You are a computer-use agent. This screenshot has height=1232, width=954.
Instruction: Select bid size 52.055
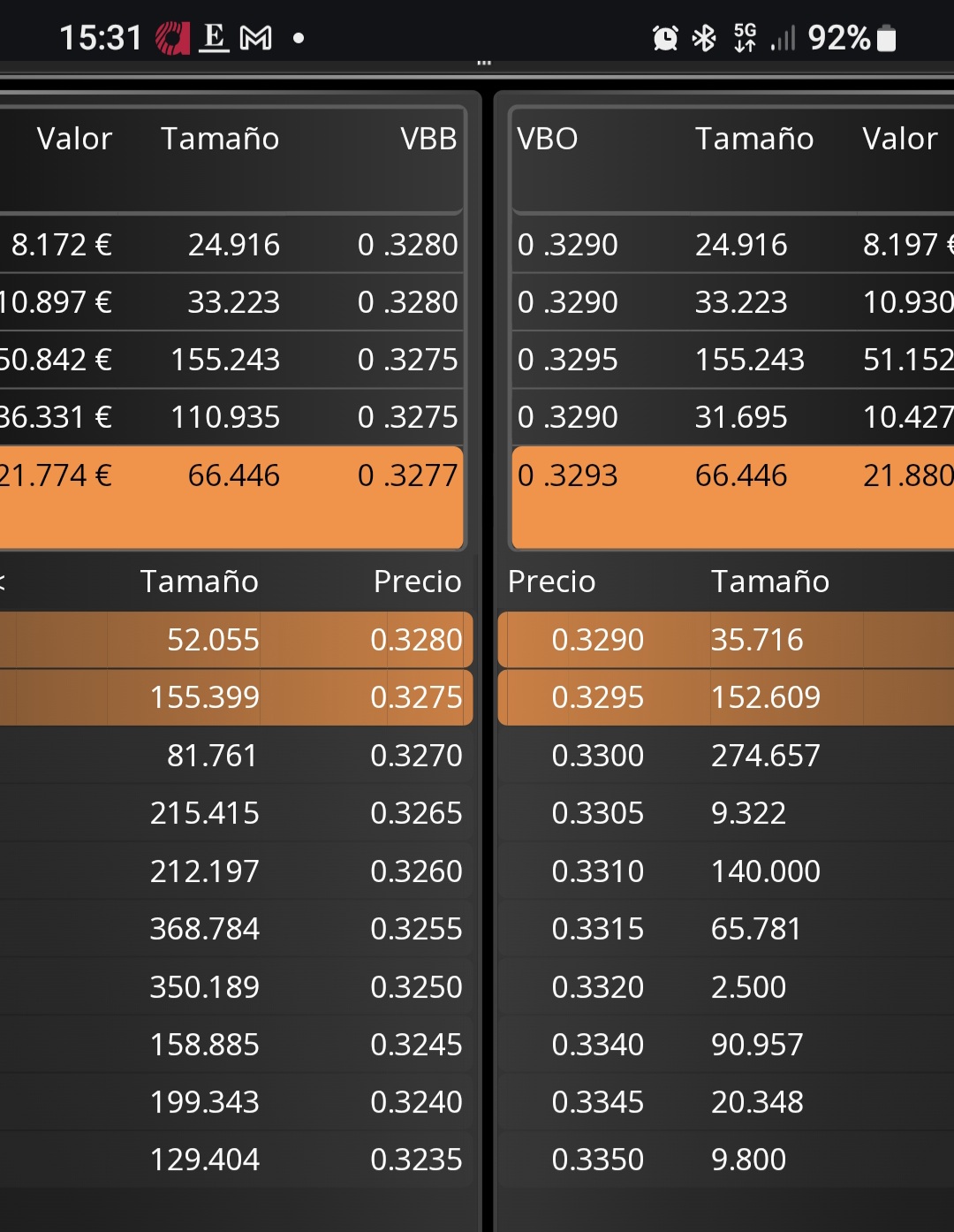pos(213,640)
